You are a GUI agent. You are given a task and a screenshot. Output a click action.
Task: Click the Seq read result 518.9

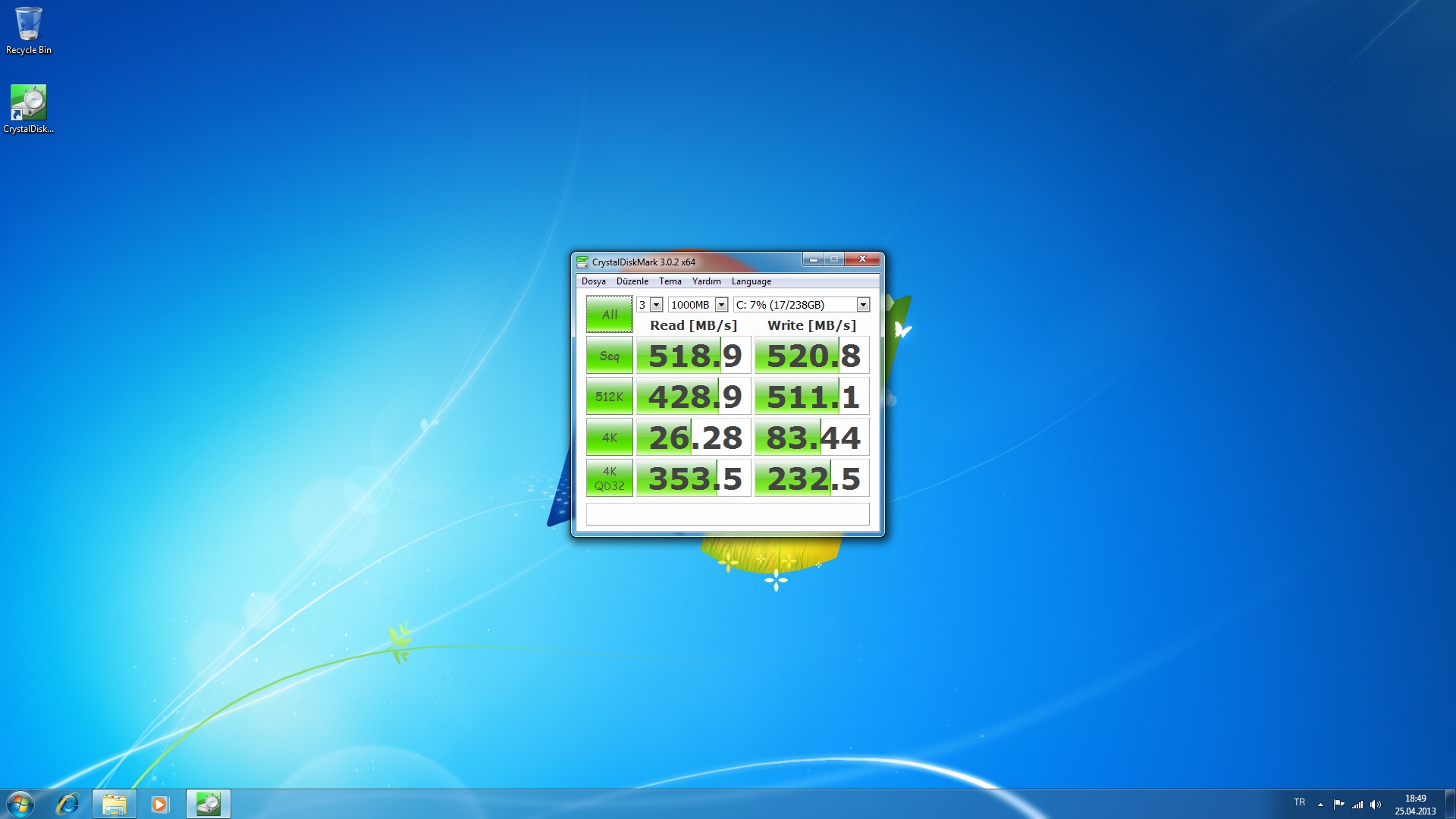[693, 356]
